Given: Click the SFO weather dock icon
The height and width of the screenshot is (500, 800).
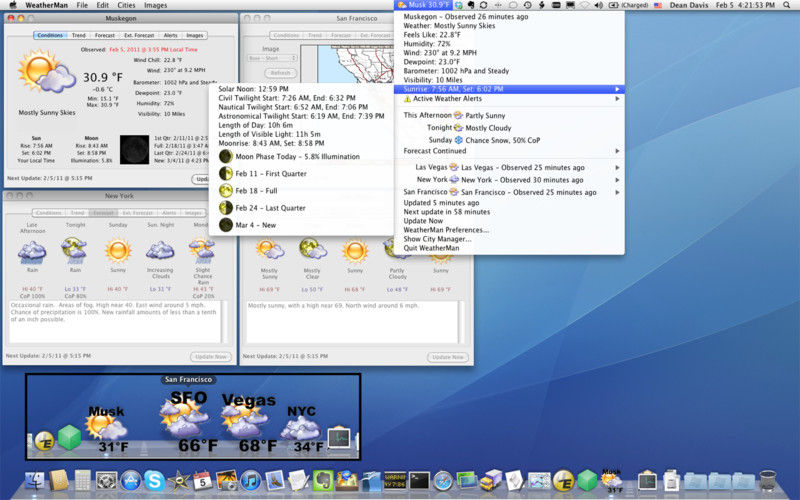Looking at the screenshot, I should (x=188, y=422).
